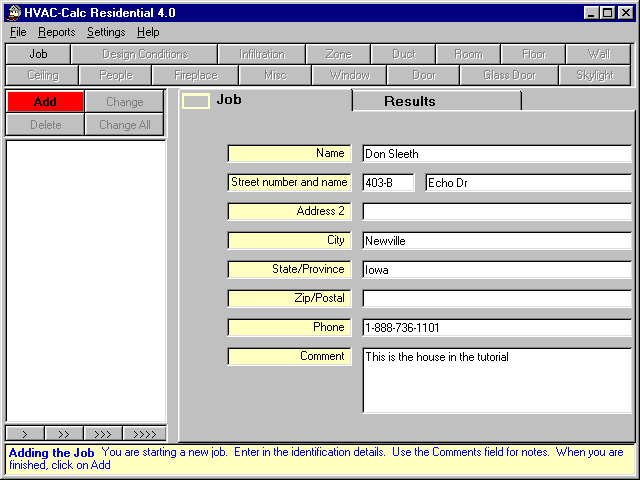Screen dimensions: 640x480
Task: Select the Room category button
Action: (468, 54)
